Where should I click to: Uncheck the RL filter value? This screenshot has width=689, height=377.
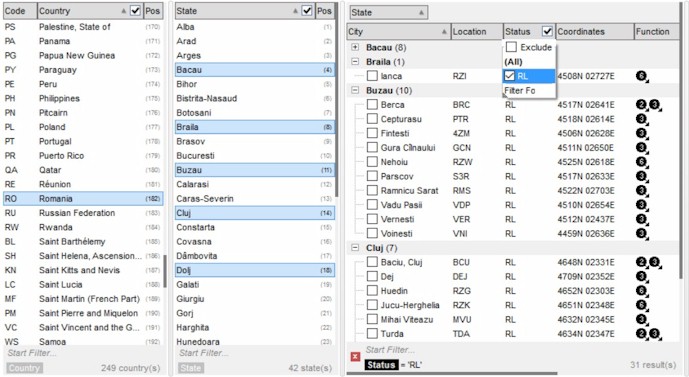[509, 76]
